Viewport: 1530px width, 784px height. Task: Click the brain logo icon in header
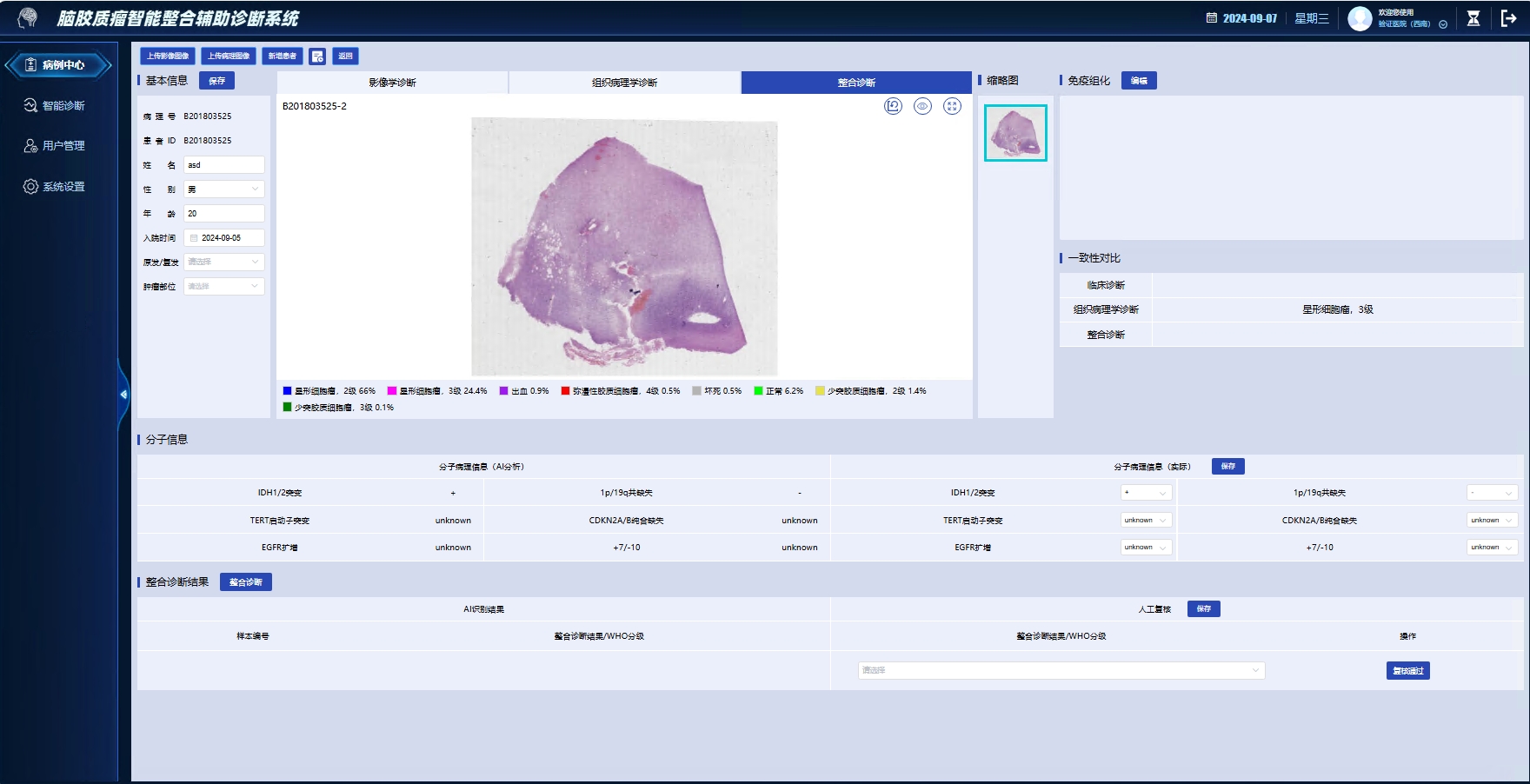pos(28,17)
